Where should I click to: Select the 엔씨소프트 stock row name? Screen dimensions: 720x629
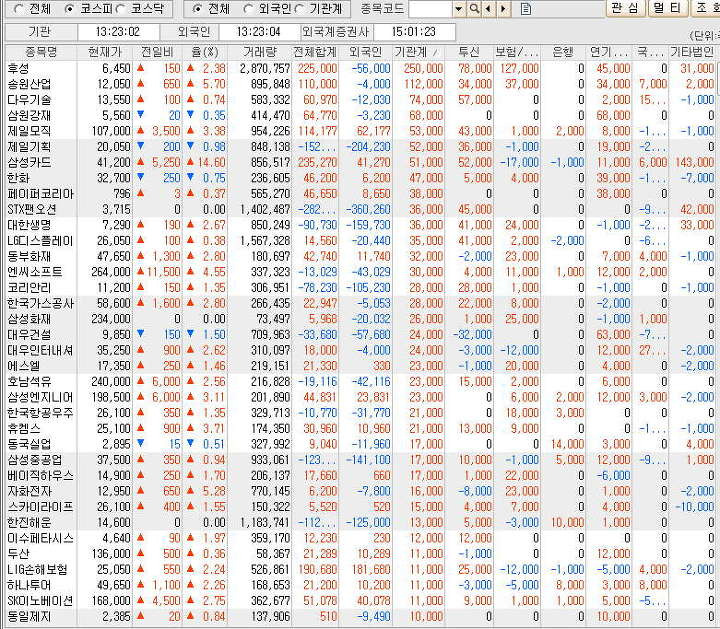point(35,272)
